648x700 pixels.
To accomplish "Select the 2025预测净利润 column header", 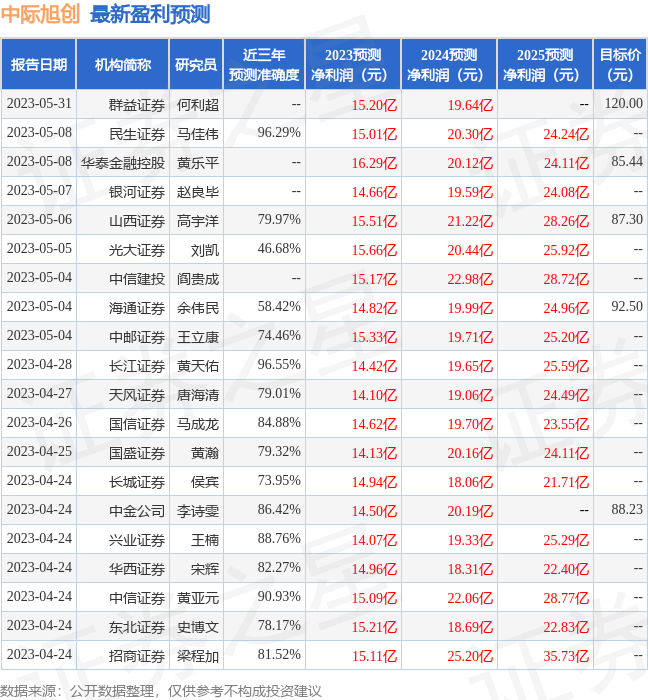I will (545, 65).
